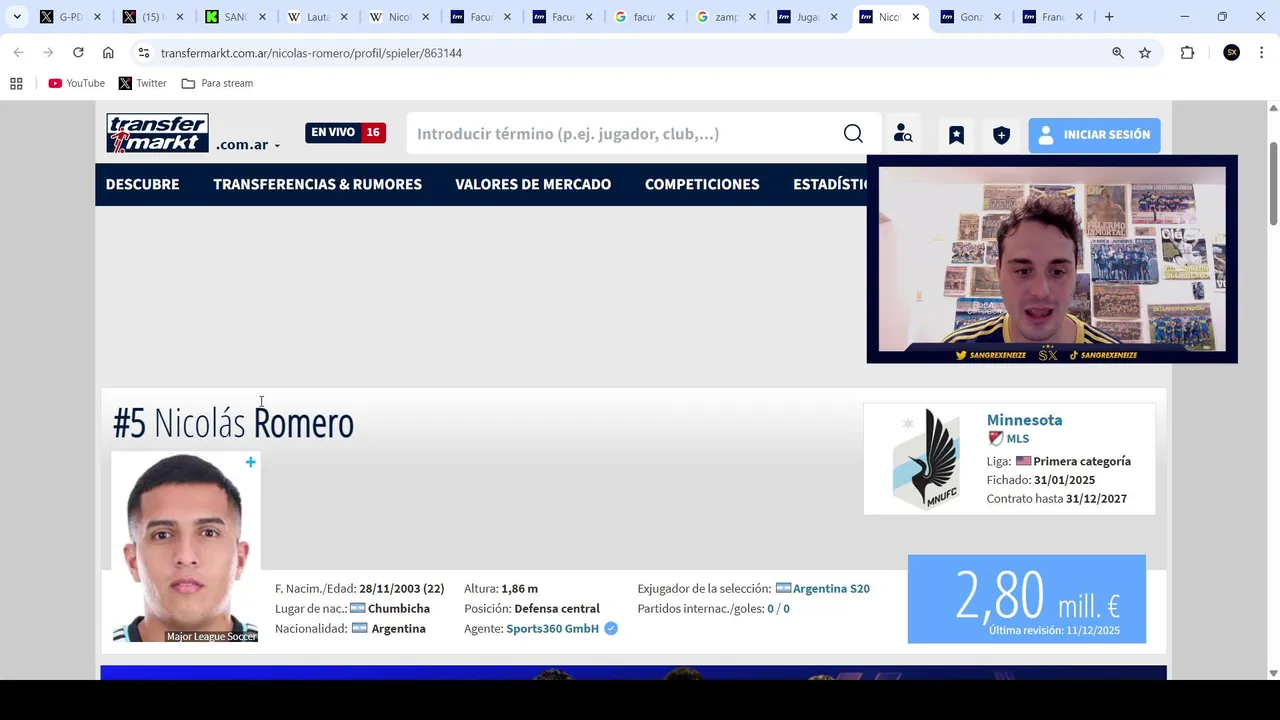Go back to the previous page

point(18,53)
